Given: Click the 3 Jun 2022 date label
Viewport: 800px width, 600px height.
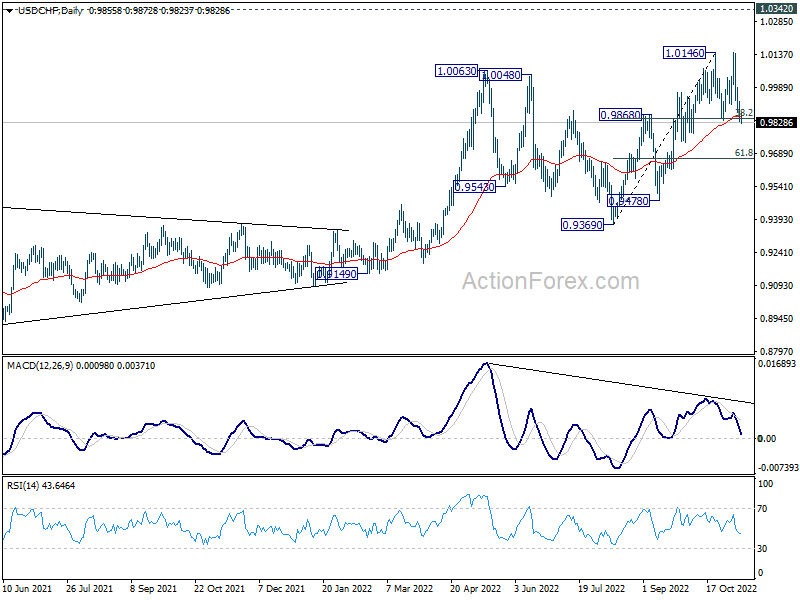Looking at the screenshot, I should click(x=537, y=588).
